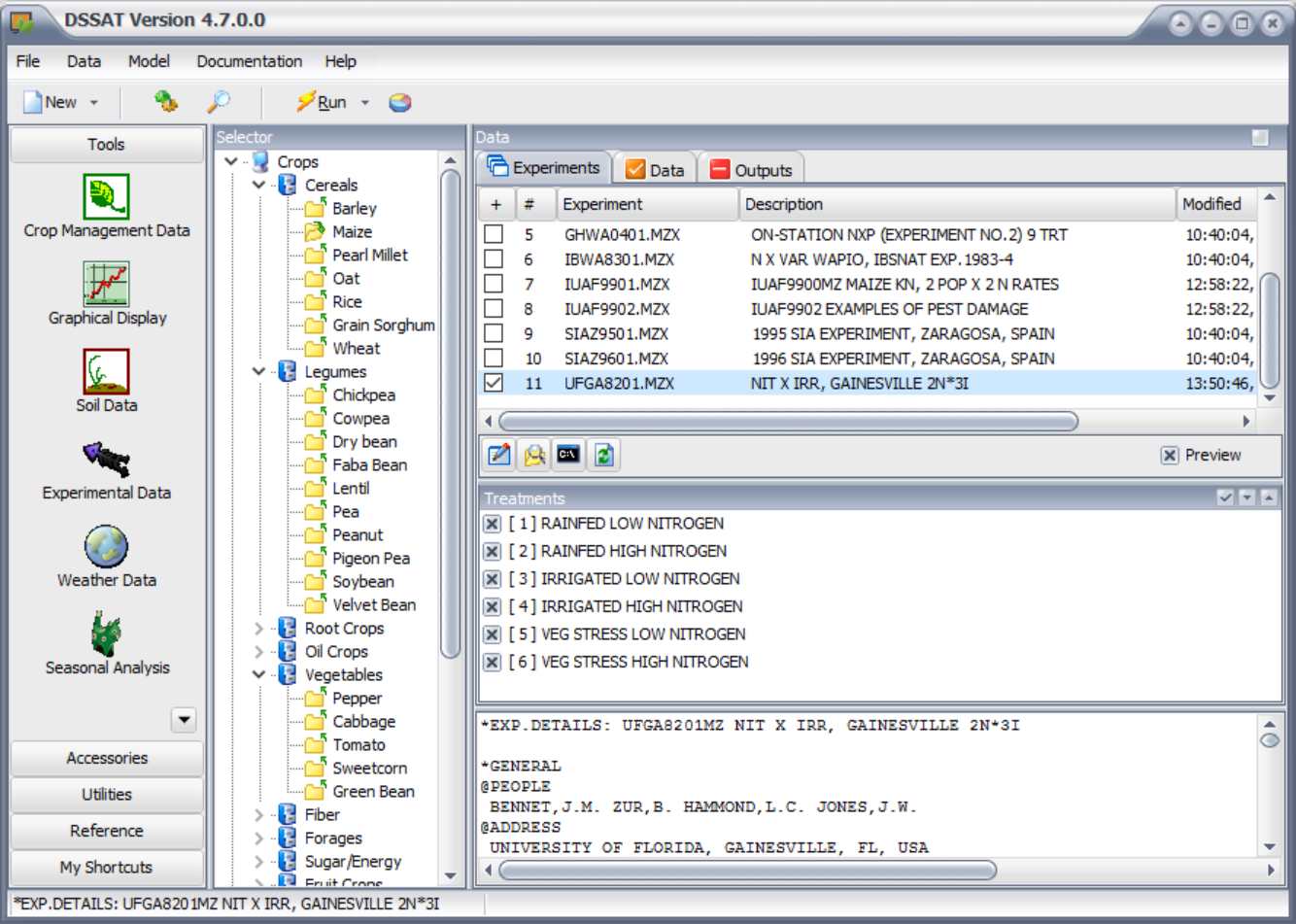Viewport: 1296px width, 924px height.
Task: Open the Run button dropdown arrow
Action: point(365,102)
